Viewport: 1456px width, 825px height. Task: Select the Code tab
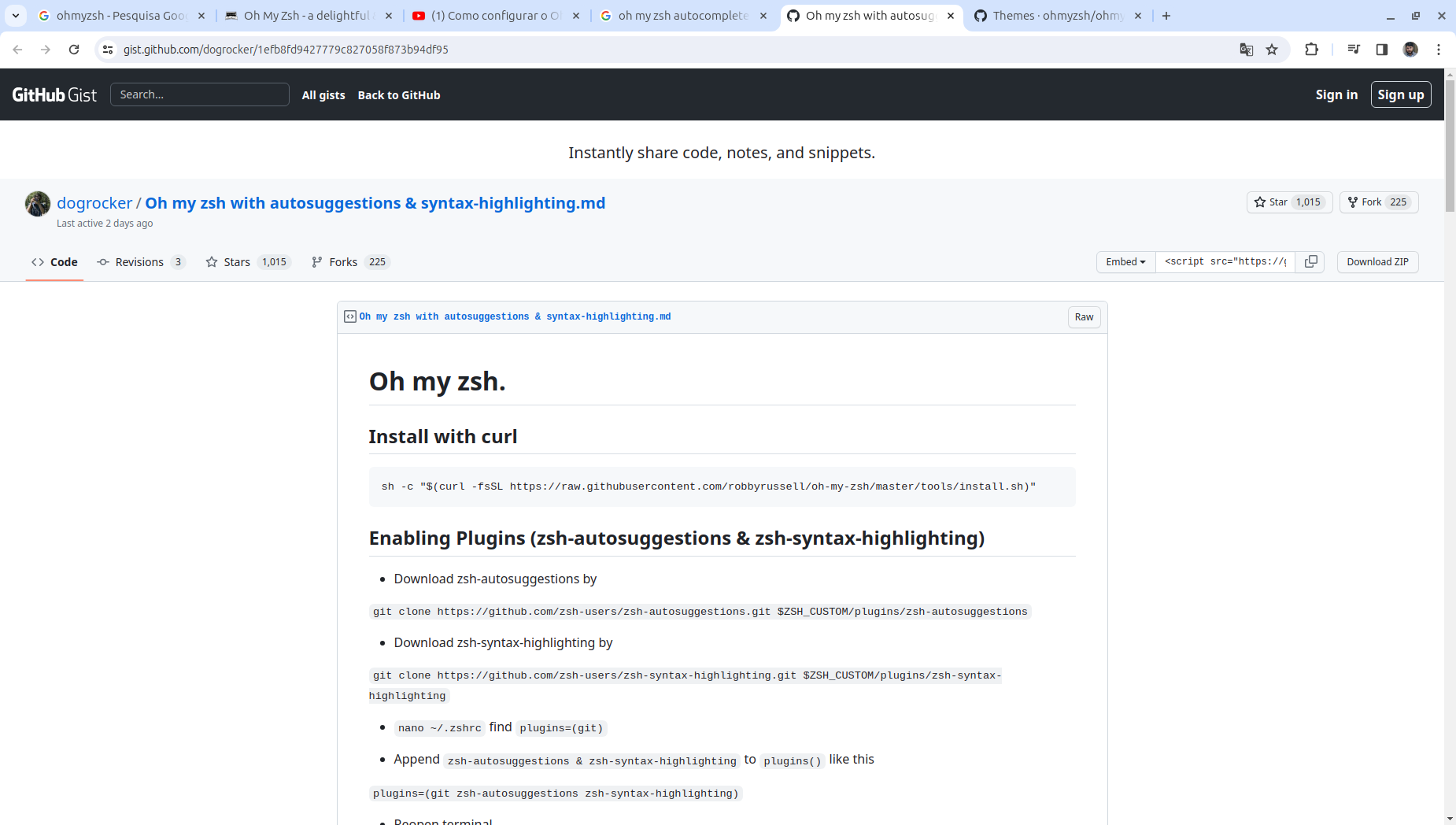(54, 262)
